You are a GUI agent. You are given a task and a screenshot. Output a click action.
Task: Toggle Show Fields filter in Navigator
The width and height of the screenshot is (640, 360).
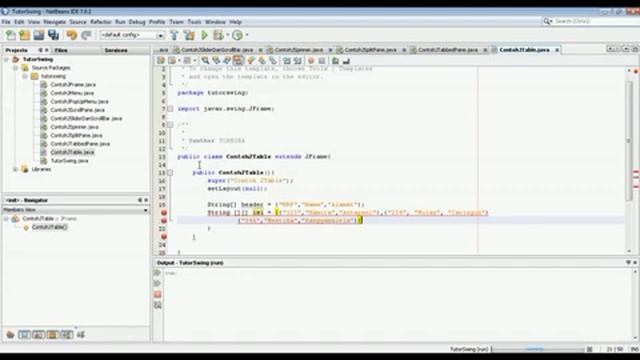click(x=24, y=335)
